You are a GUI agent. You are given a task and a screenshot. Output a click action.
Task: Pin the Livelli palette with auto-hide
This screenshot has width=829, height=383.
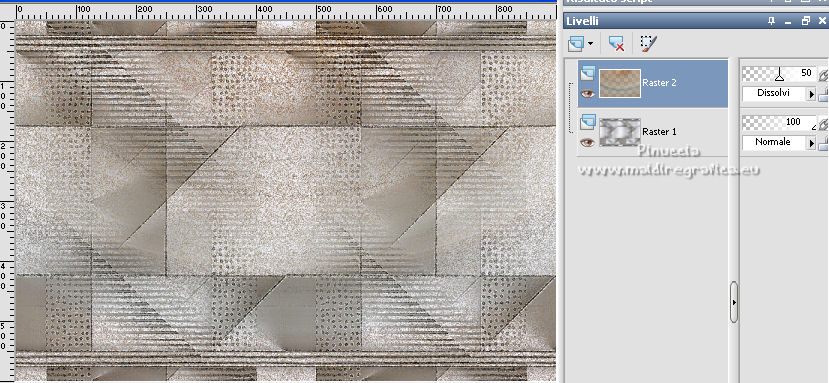[771, 21]
